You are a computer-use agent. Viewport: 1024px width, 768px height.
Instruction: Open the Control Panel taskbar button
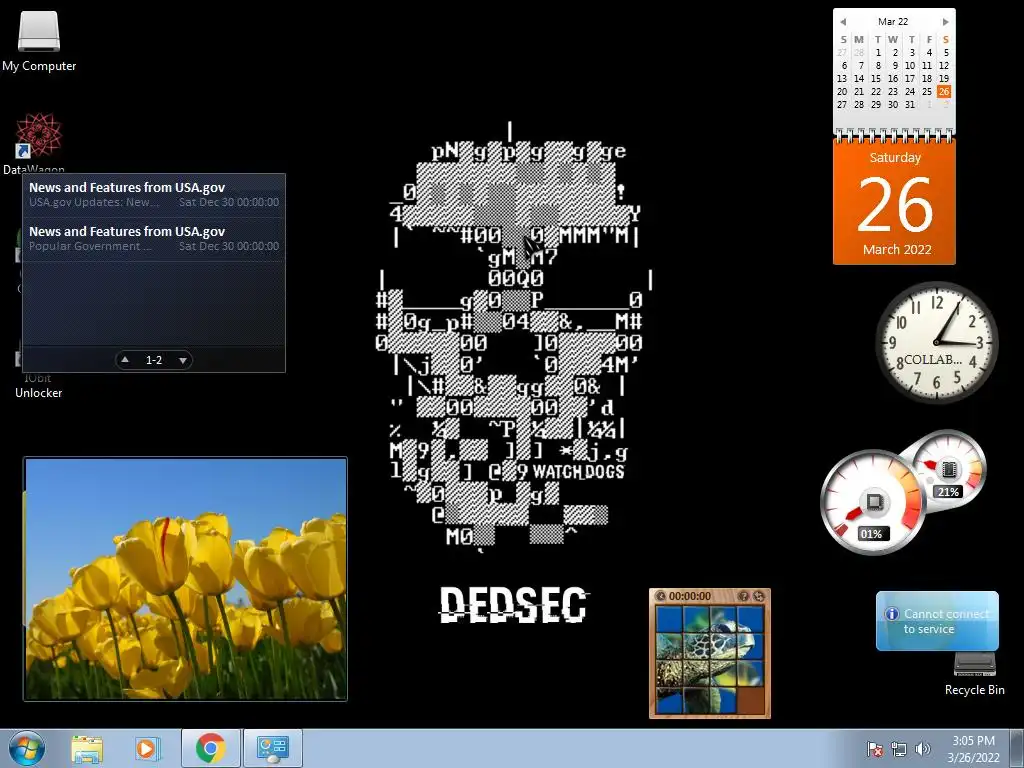(x=272, y=748)
